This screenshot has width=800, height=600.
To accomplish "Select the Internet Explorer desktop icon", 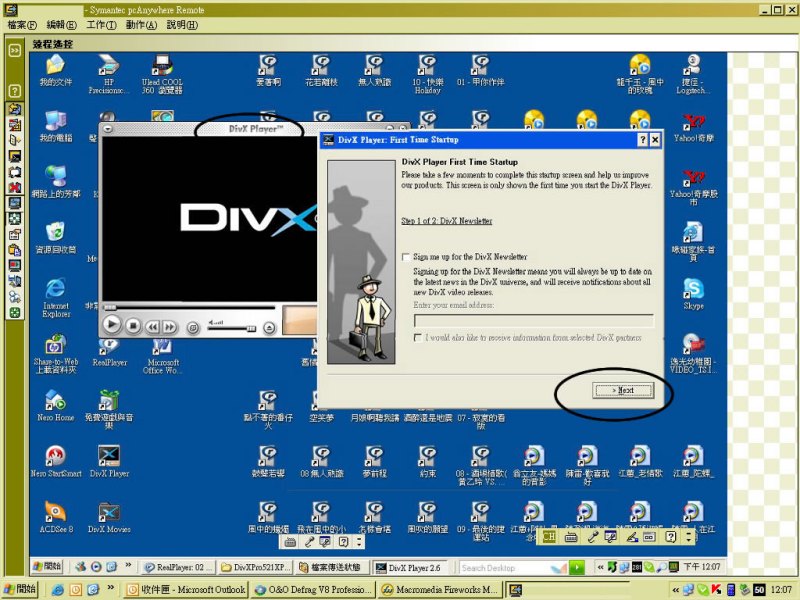I will pyautogui.click(x=56, y=298).
